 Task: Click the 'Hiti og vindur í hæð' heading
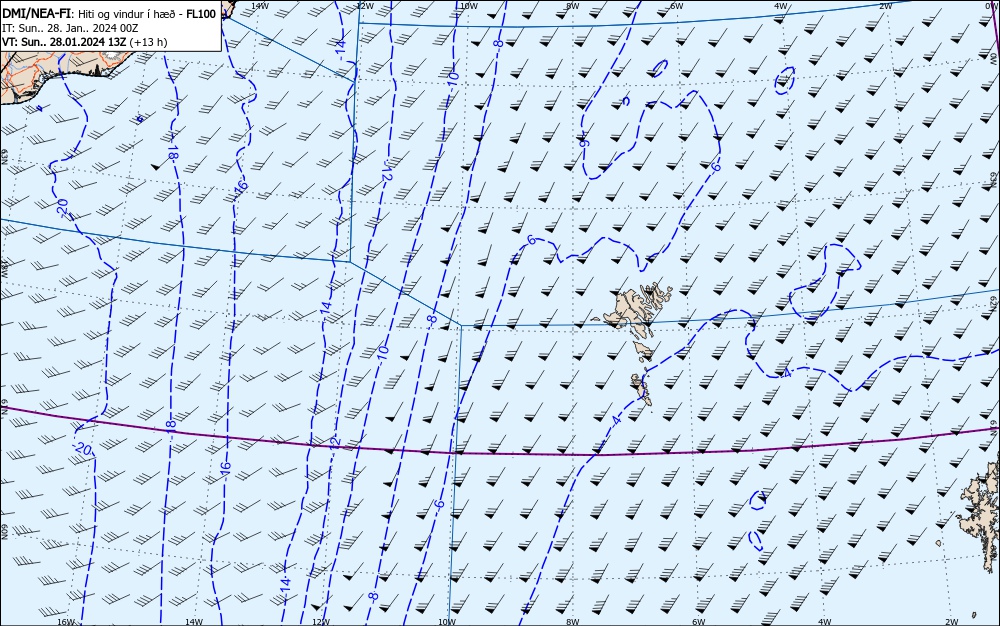pyautogui.click(x=128, y=14)
